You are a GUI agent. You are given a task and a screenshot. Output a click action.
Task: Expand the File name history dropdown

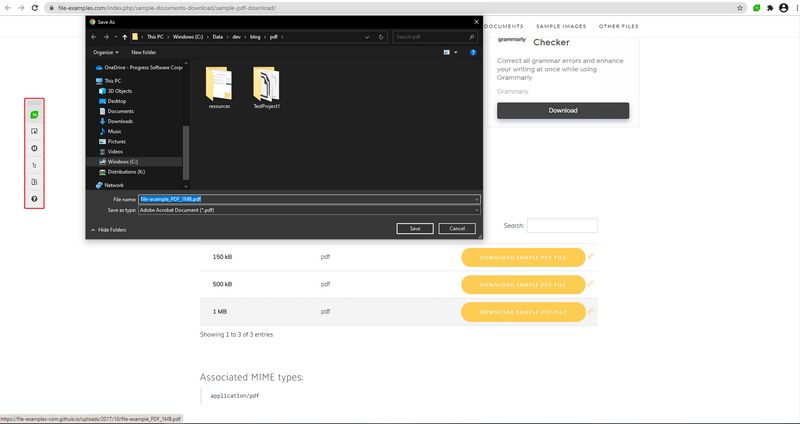[476, 199]
